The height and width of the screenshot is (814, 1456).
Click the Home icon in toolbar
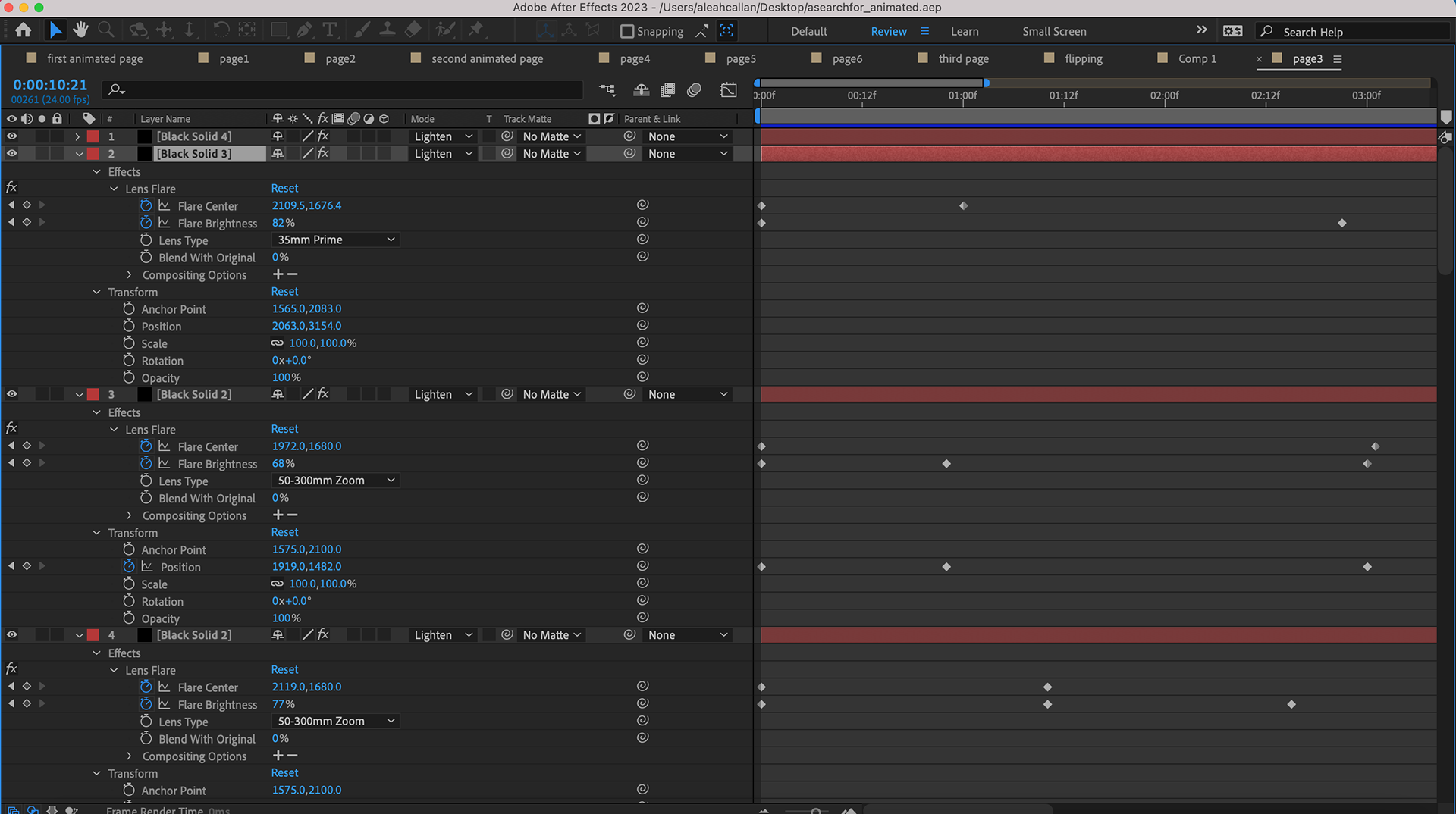(x=24, y=30)
